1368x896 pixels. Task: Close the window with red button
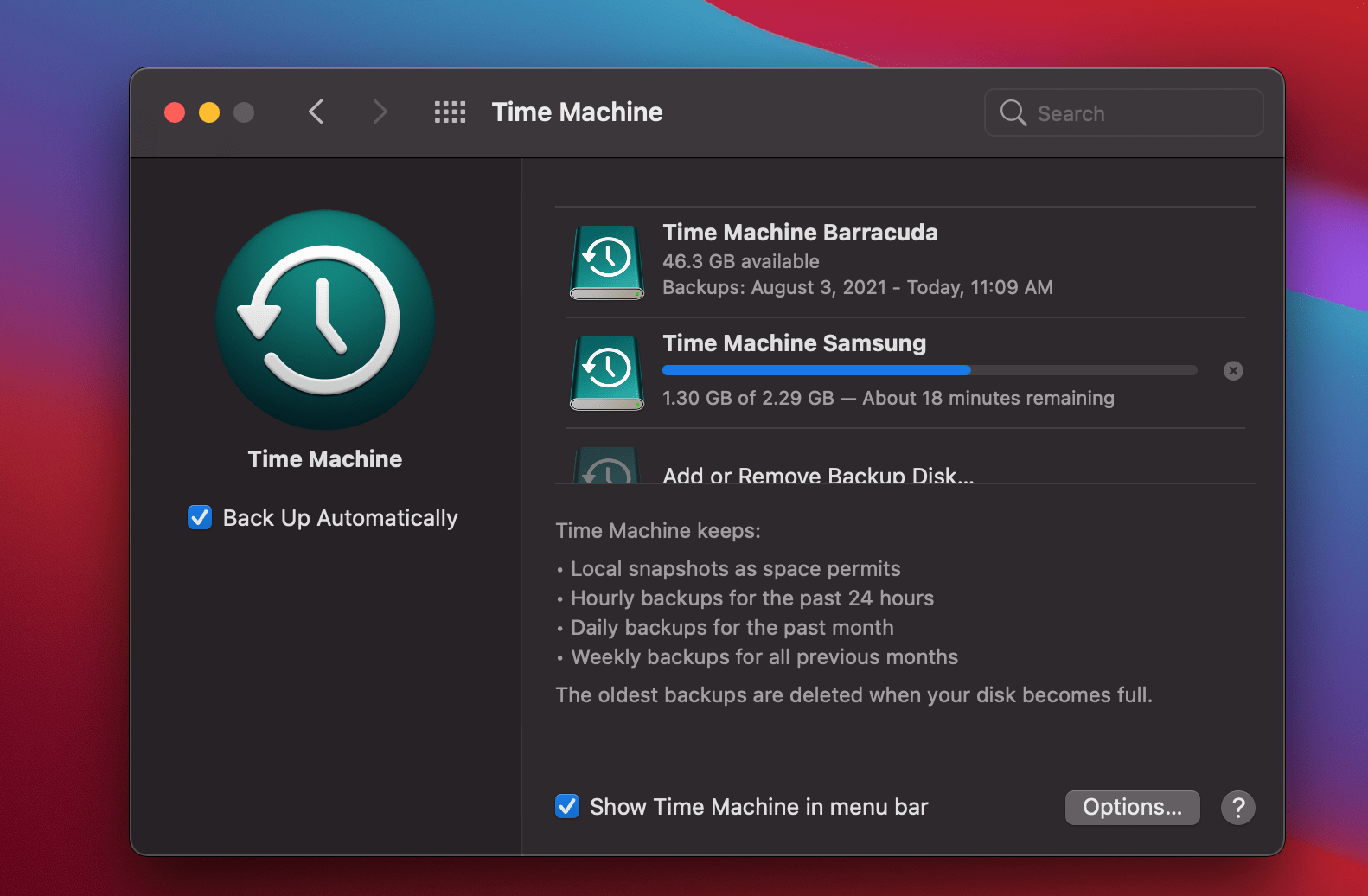(175, 112)
